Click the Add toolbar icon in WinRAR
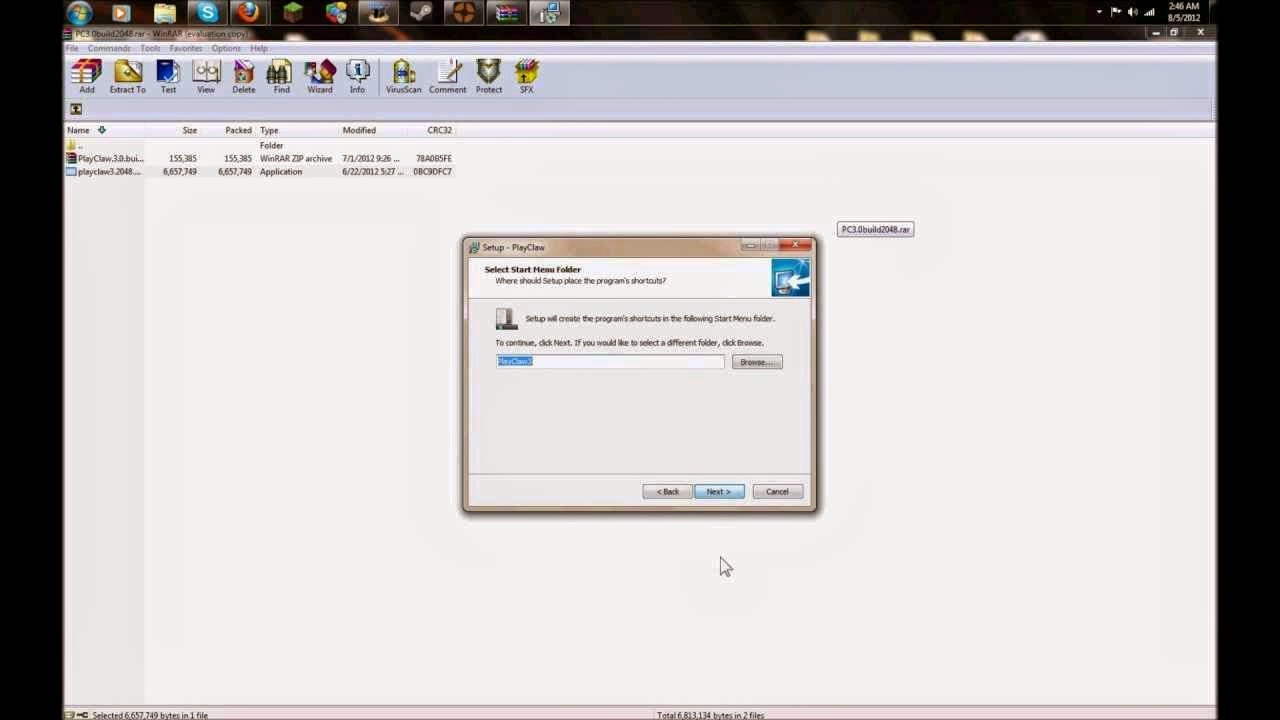Image resolution: width=1280 pixels, height=720 pixels. (x=87, y=77)
